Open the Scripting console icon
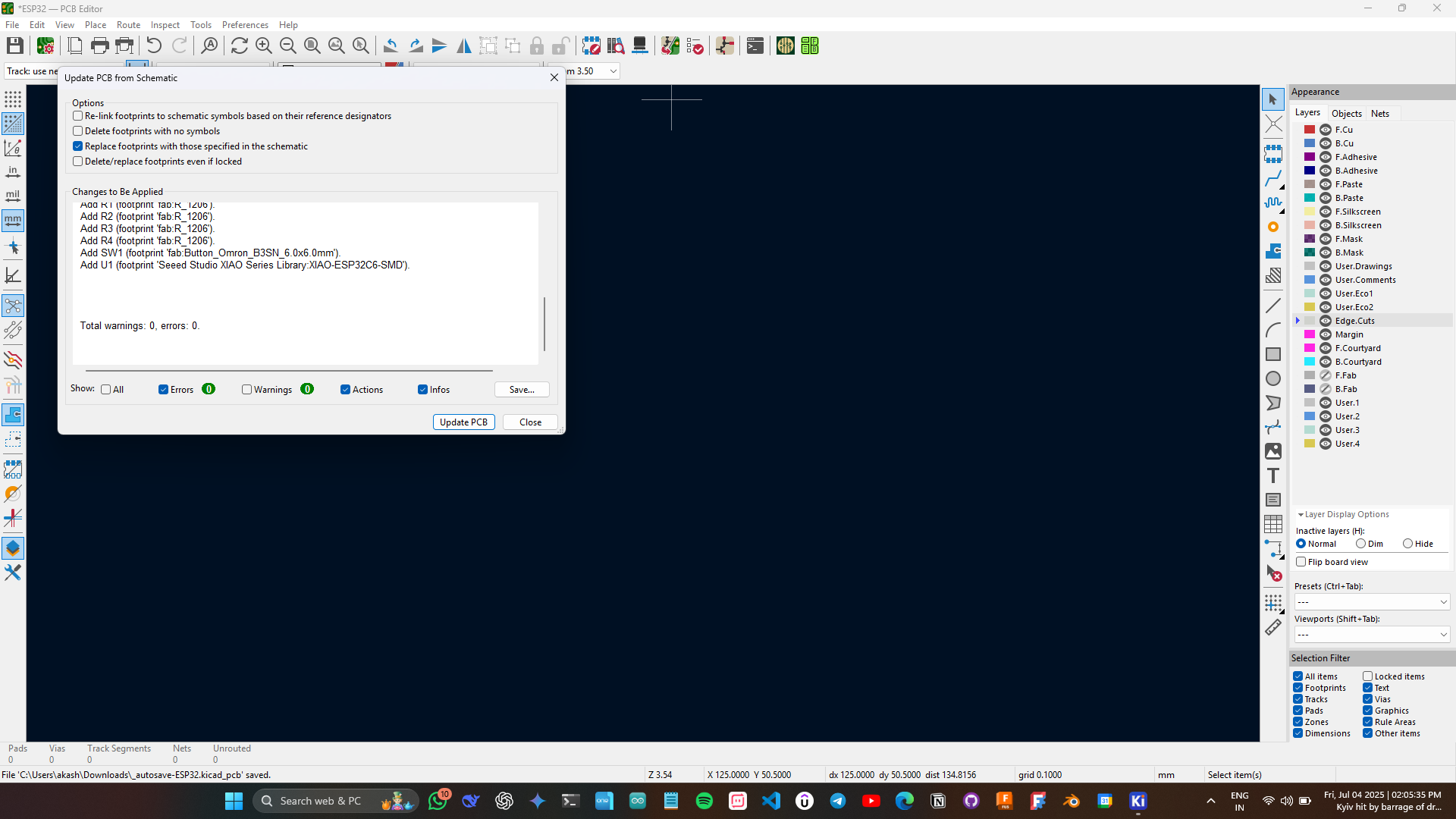The height and width of the screenshot is (819, 1456). (x=755, y=46)
